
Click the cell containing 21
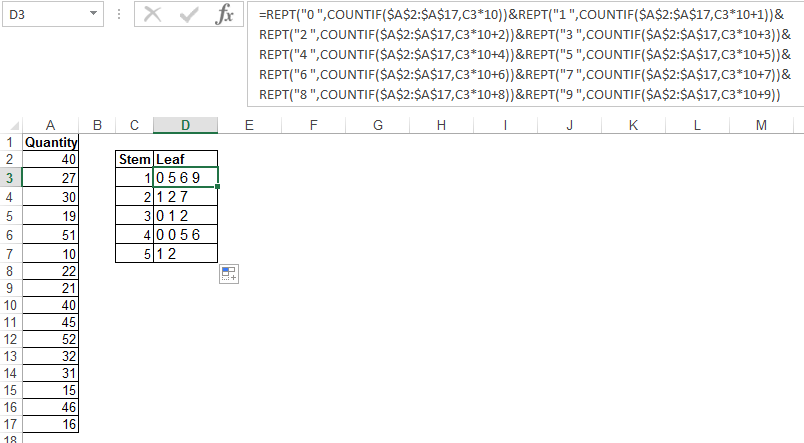click(x=50, y=288)
